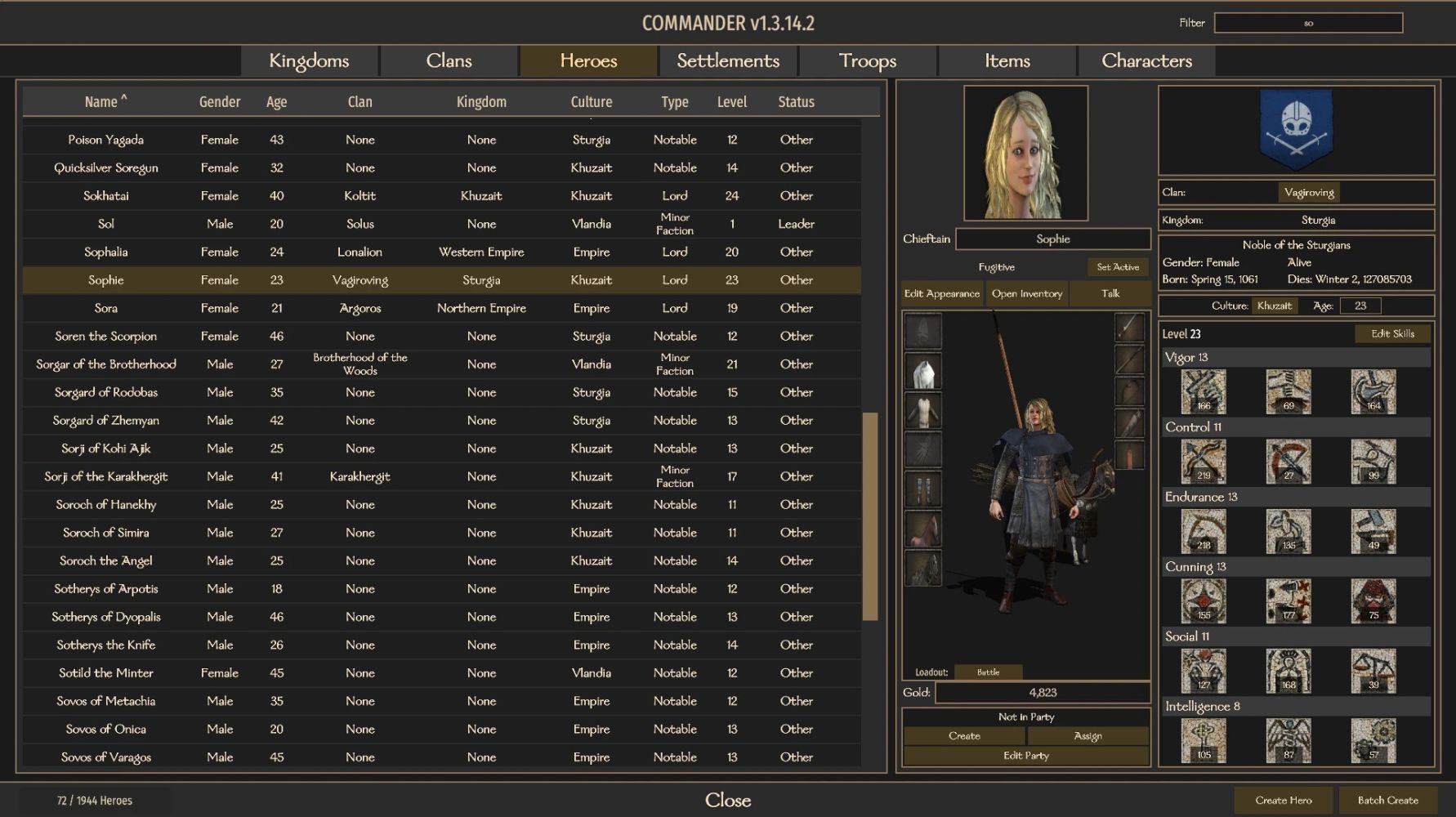1456x817 pixels.
Task: Open the Vagiroving clan selector
Action: pyautogui.click(x=1308, y=193)
